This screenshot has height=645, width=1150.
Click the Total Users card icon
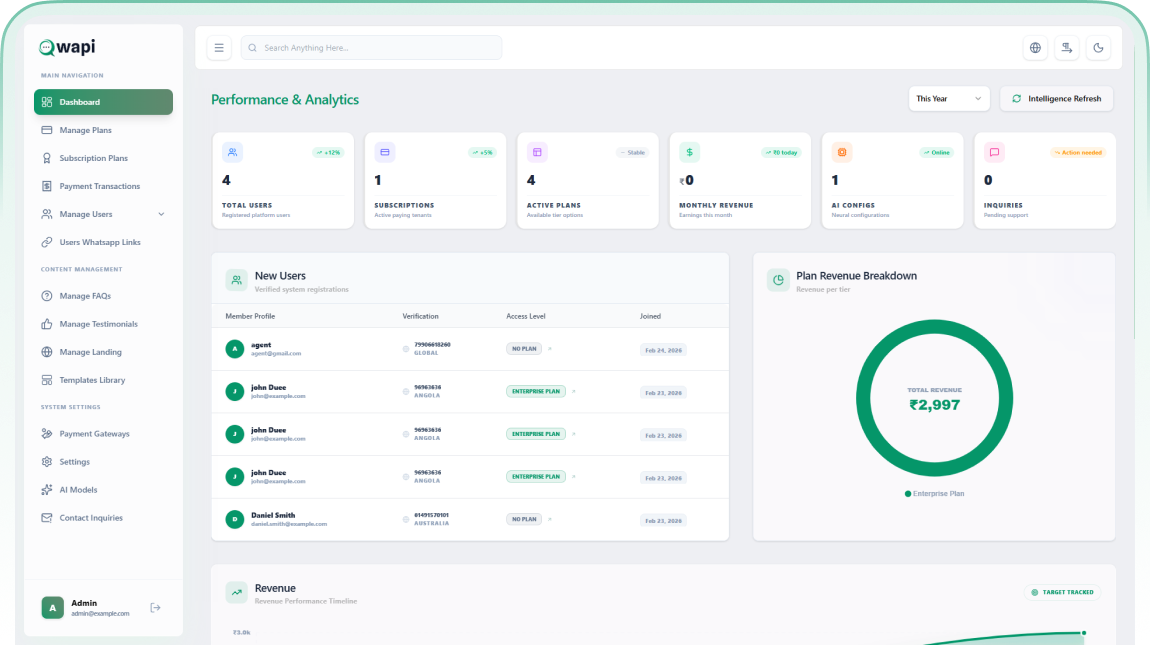tap(232, 152)
